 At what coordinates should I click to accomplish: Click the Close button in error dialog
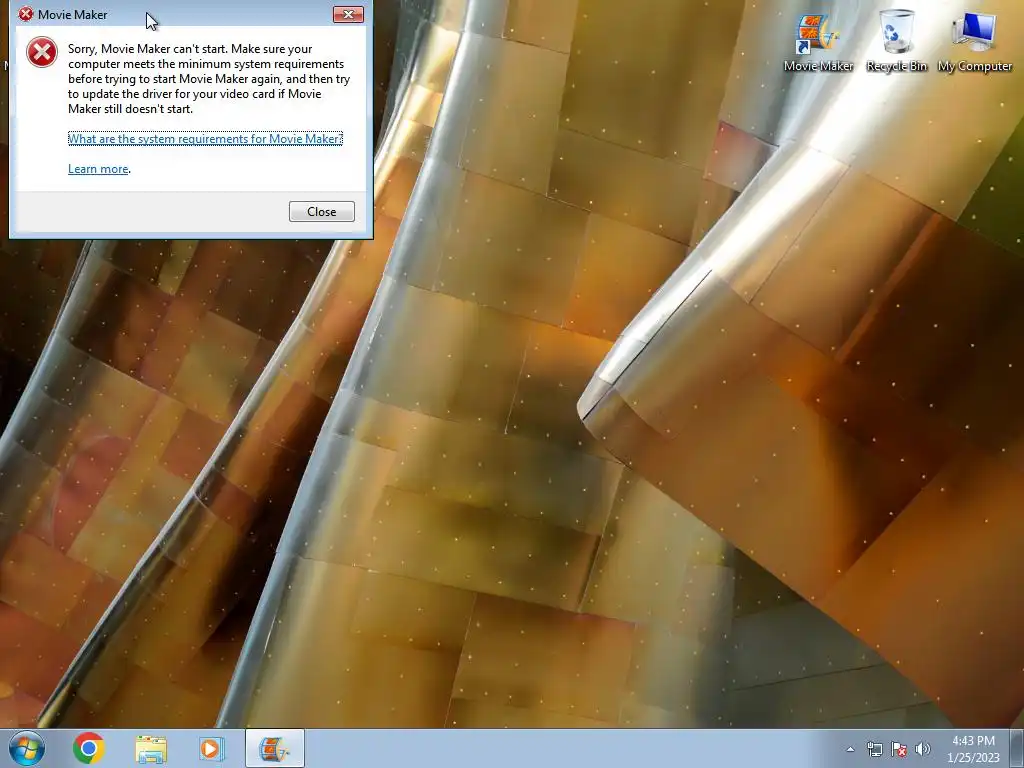click(321, 212)
